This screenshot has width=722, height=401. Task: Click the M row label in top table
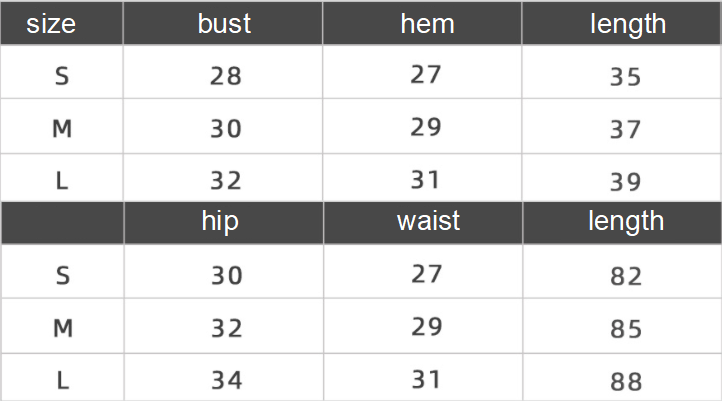[62, 128]
